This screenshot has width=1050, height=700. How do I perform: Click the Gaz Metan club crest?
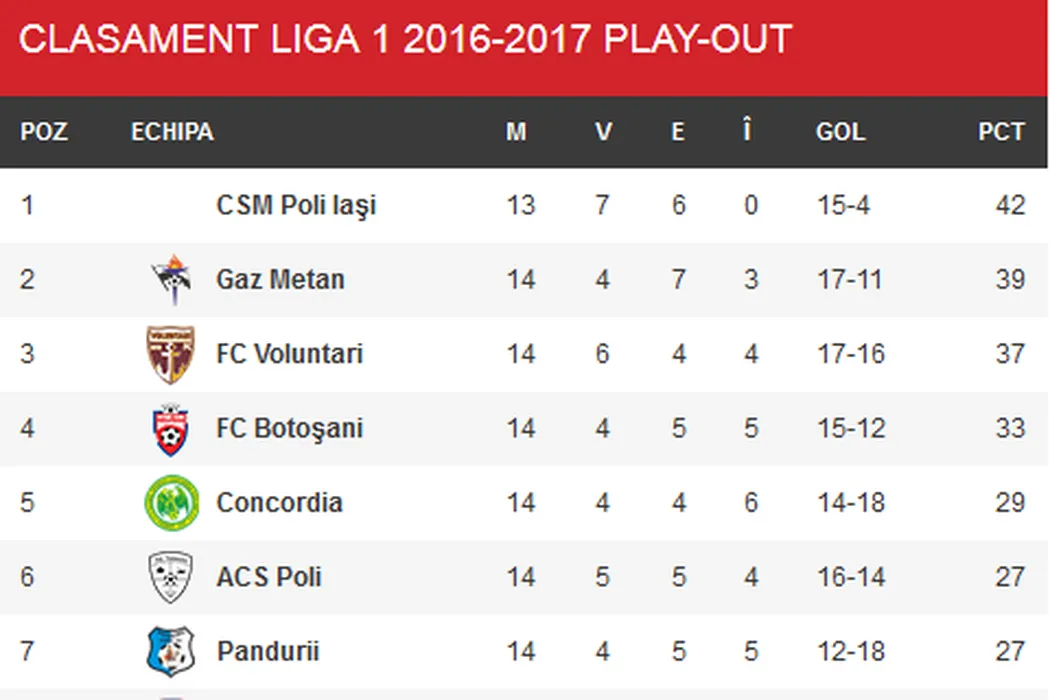pyautogui.click(x=170, y=279)
